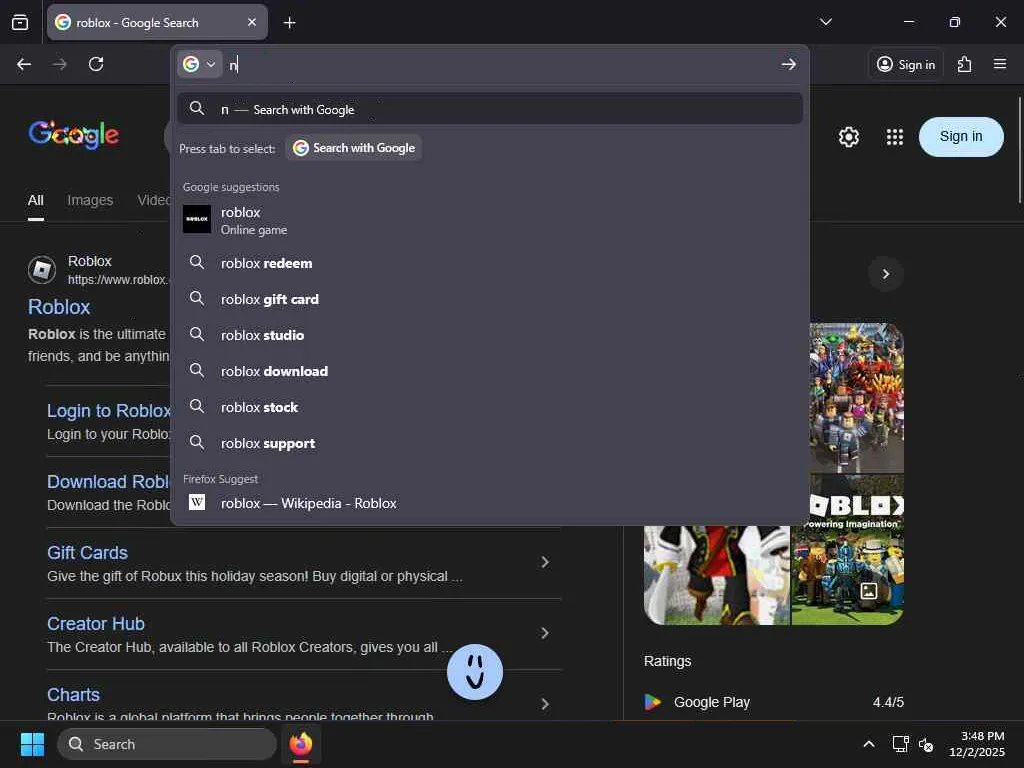The image size is (1024, 768).
Task: Select the roblox stock suggestion
Action: click(x=490, y=407)
